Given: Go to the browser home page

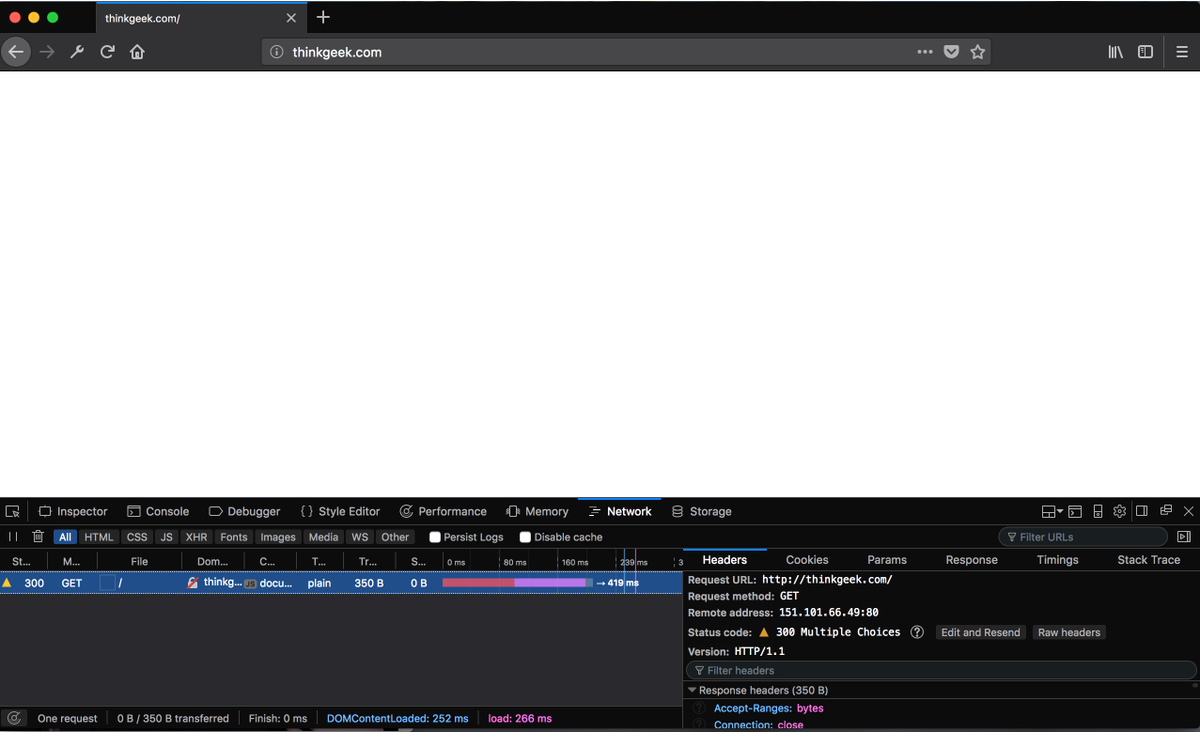Looking at the screenshot, I should tap(137, 52).
